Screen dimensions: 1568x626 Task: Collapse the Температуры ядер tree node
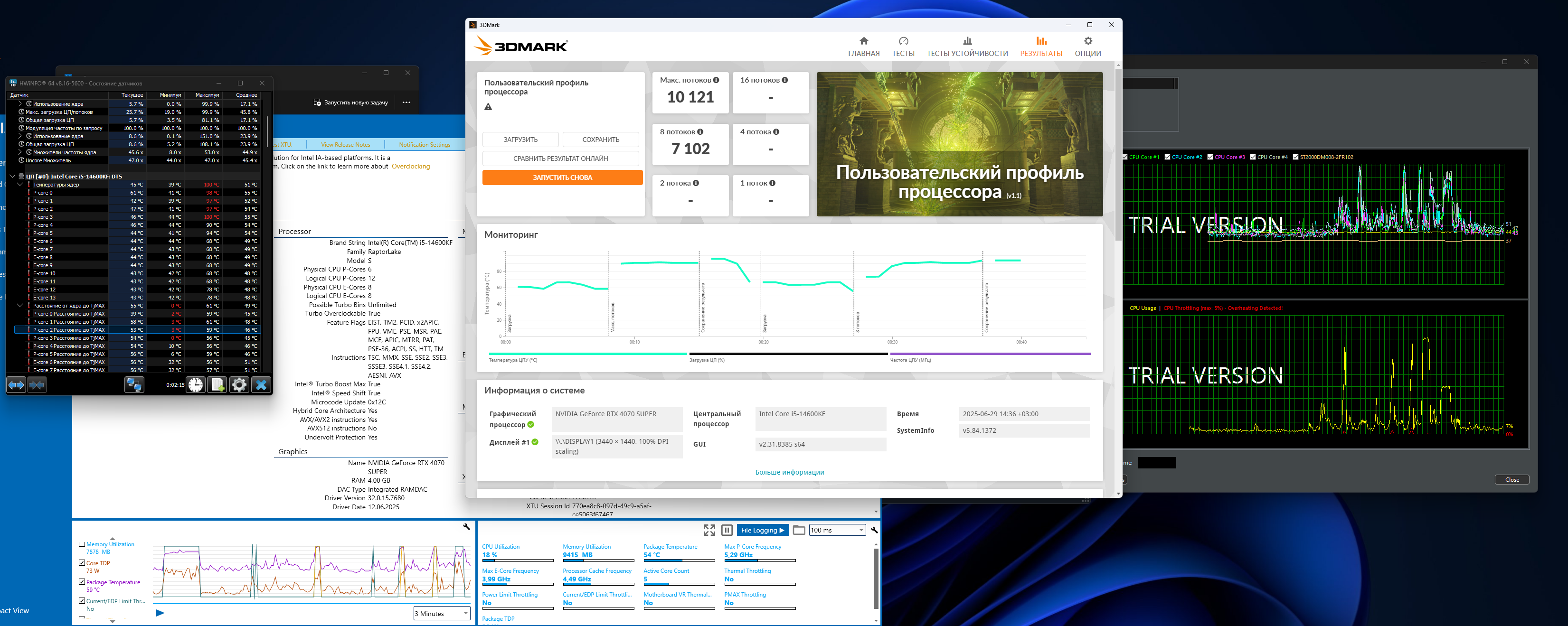point(20,184)
